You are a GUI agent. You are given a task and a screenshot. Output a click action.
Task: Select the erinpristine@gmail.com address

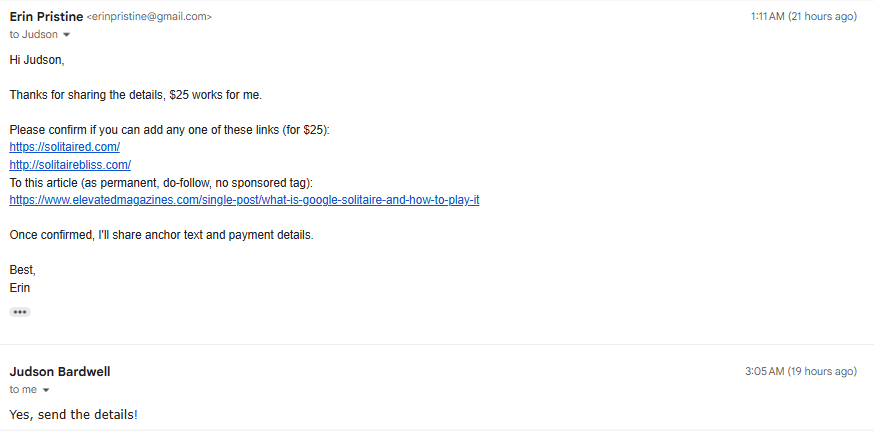point(149,17)
